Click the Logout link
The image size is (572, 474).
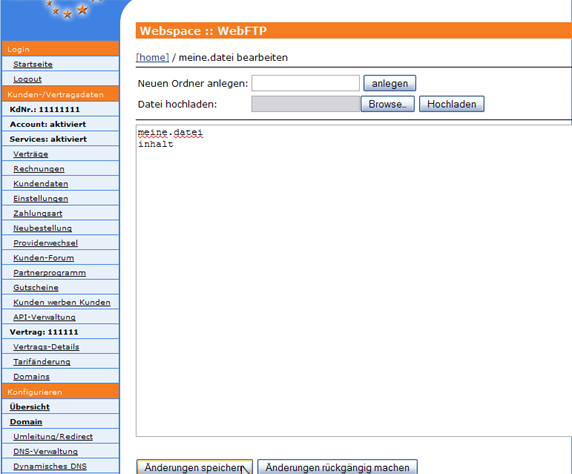point(27,79)
